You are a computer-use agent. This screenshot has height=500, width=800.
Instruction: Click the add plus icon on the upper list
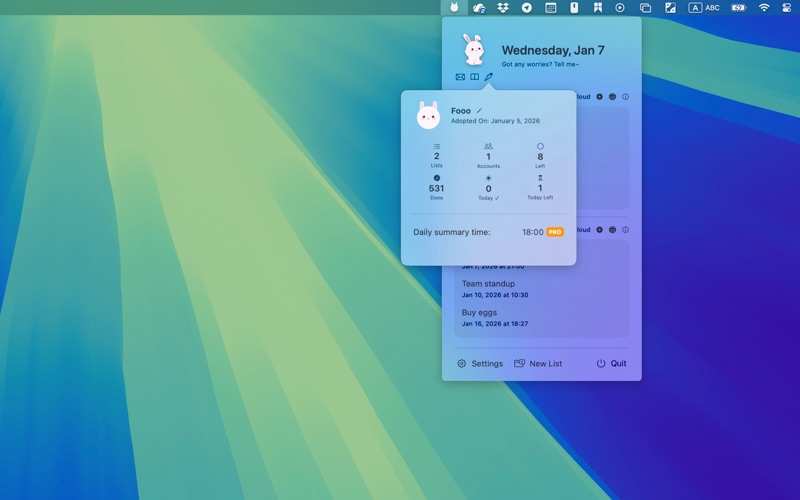[600, 97]
